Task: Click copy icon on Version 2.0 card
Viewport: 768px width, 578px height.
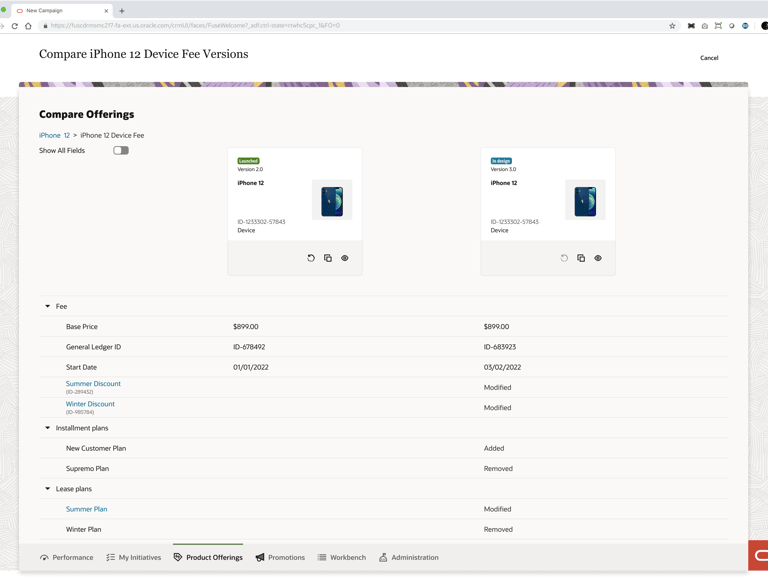Action: [x=328, y=258]
